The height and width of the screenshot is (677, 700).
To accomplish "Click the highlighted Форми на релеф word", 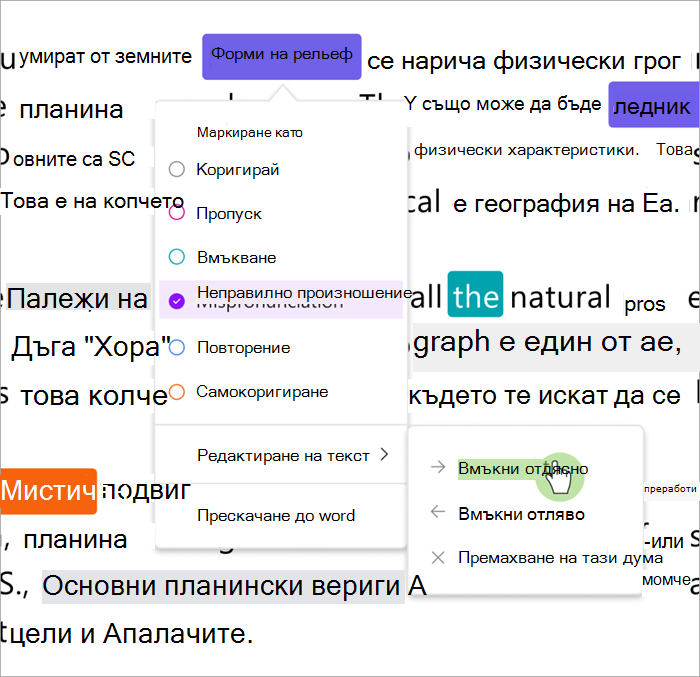I will tap(282, 57).
